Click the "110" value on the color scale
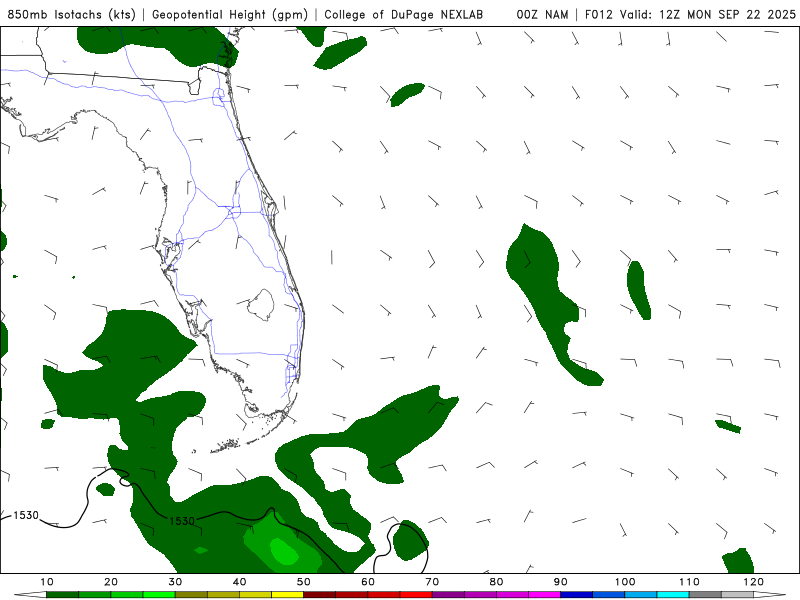Image resolution: width=800 pixels, height=600 pixels. click(689, 582)
